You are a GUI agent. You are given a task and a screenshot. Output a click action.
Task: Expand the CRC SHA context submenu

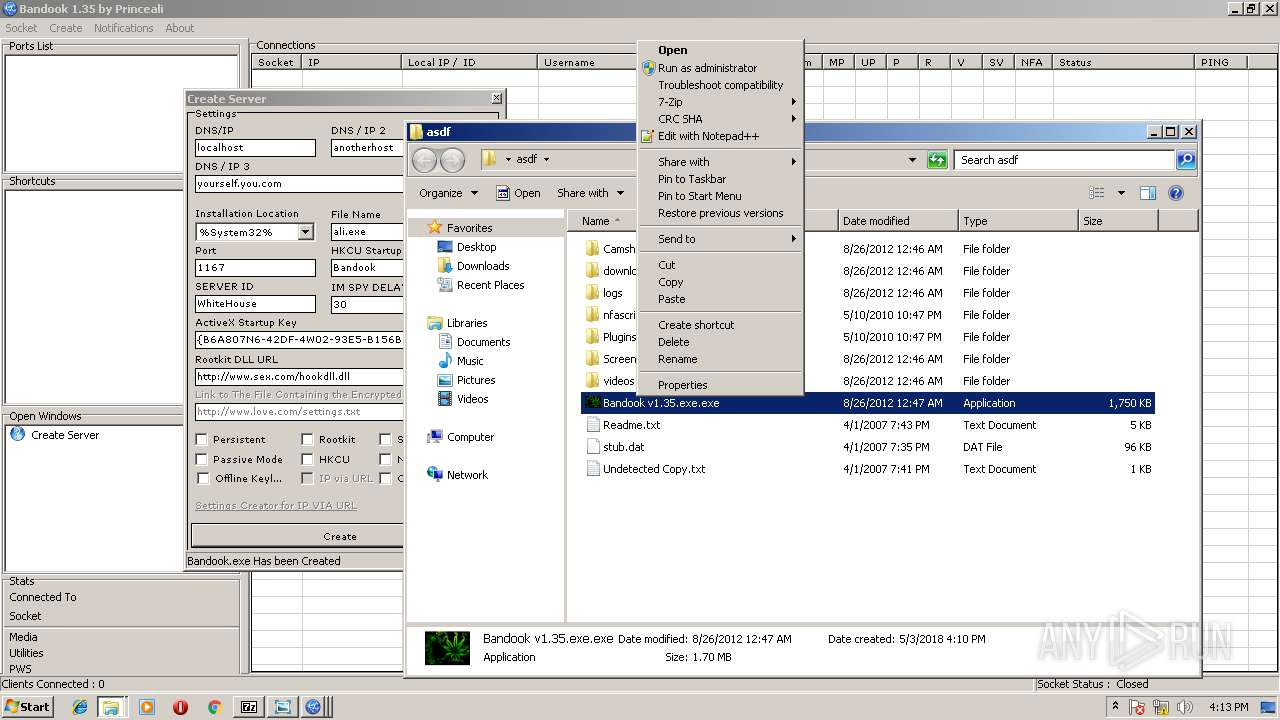[720, 119]
